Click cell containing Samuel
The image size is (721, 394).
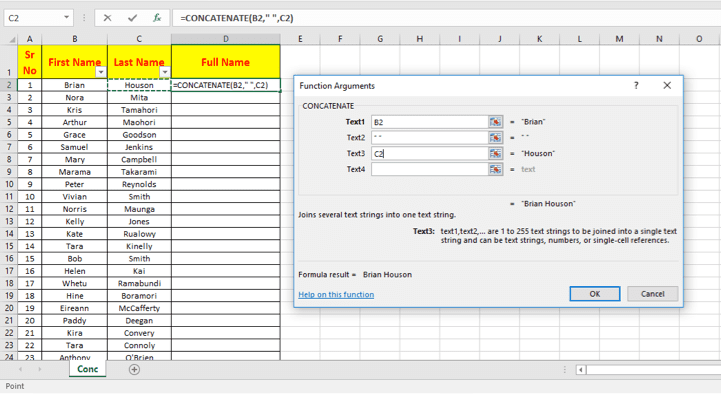pyautogui.click(x=74, y=147)
